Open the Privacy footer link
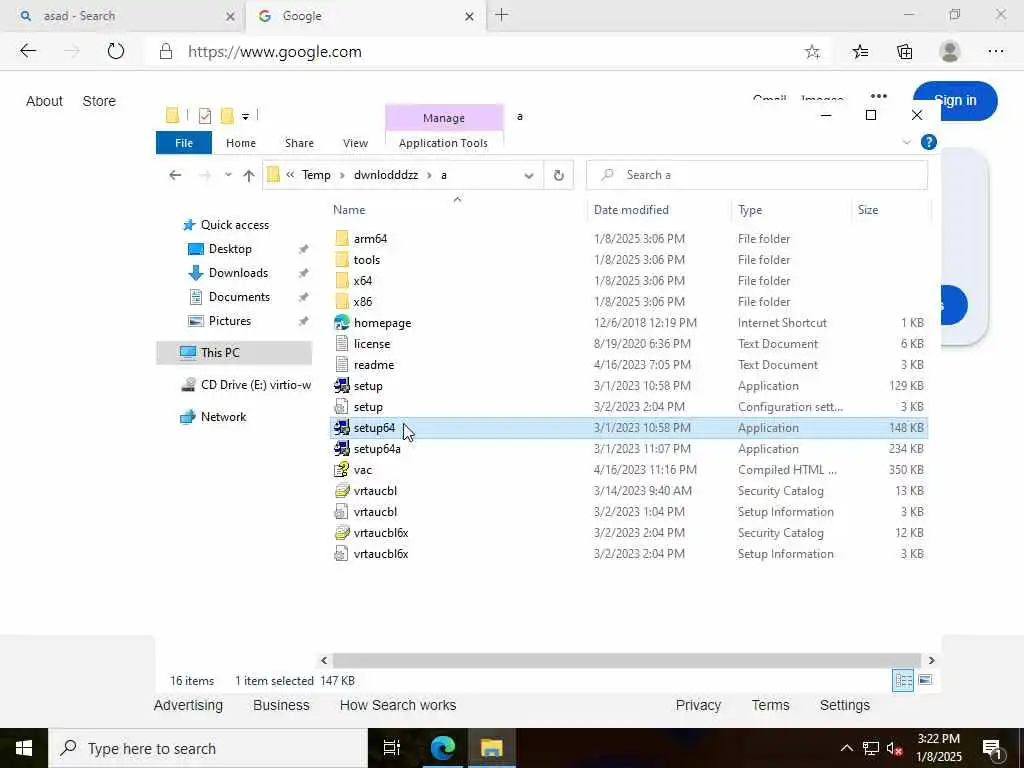Viewport: 1024px width, 768px height. pos(698,705)
